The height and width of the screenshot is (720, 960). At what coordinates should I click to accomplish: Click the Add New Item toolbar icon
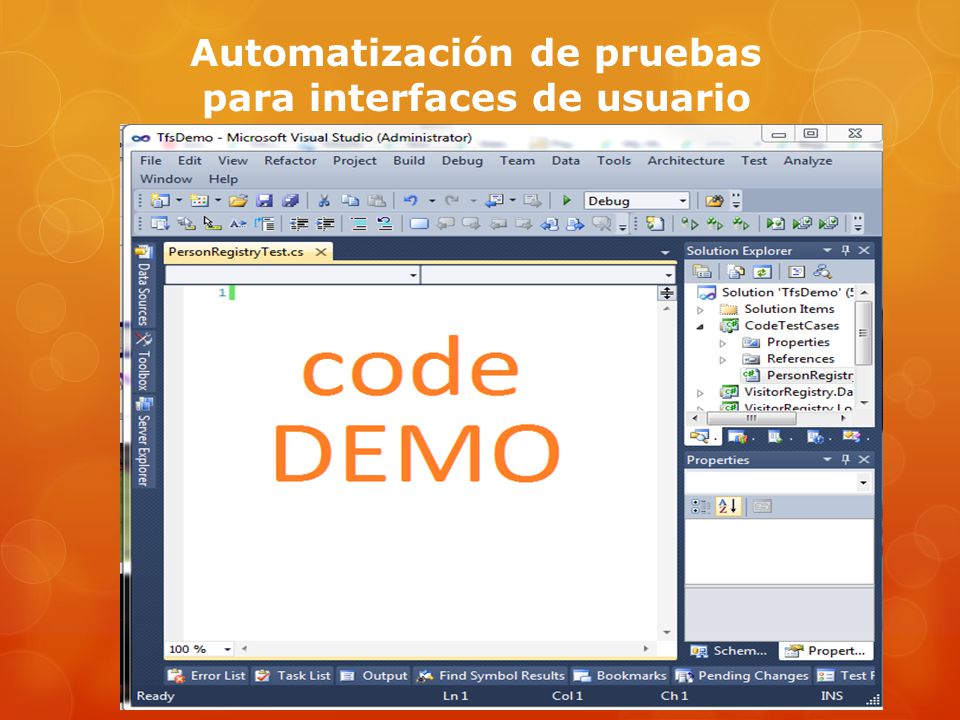pos(199,201)
